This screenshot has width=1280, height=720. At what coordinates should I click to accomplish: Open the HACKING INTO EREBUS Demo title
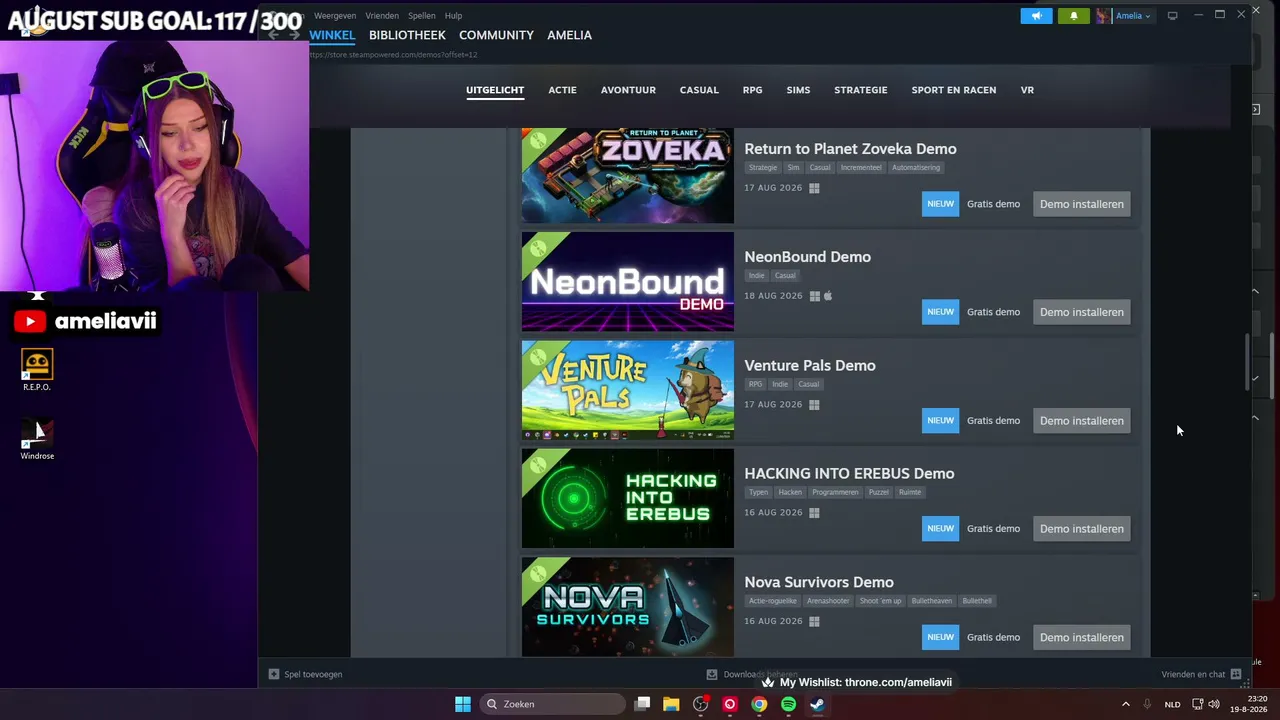(x=849, y=474)
